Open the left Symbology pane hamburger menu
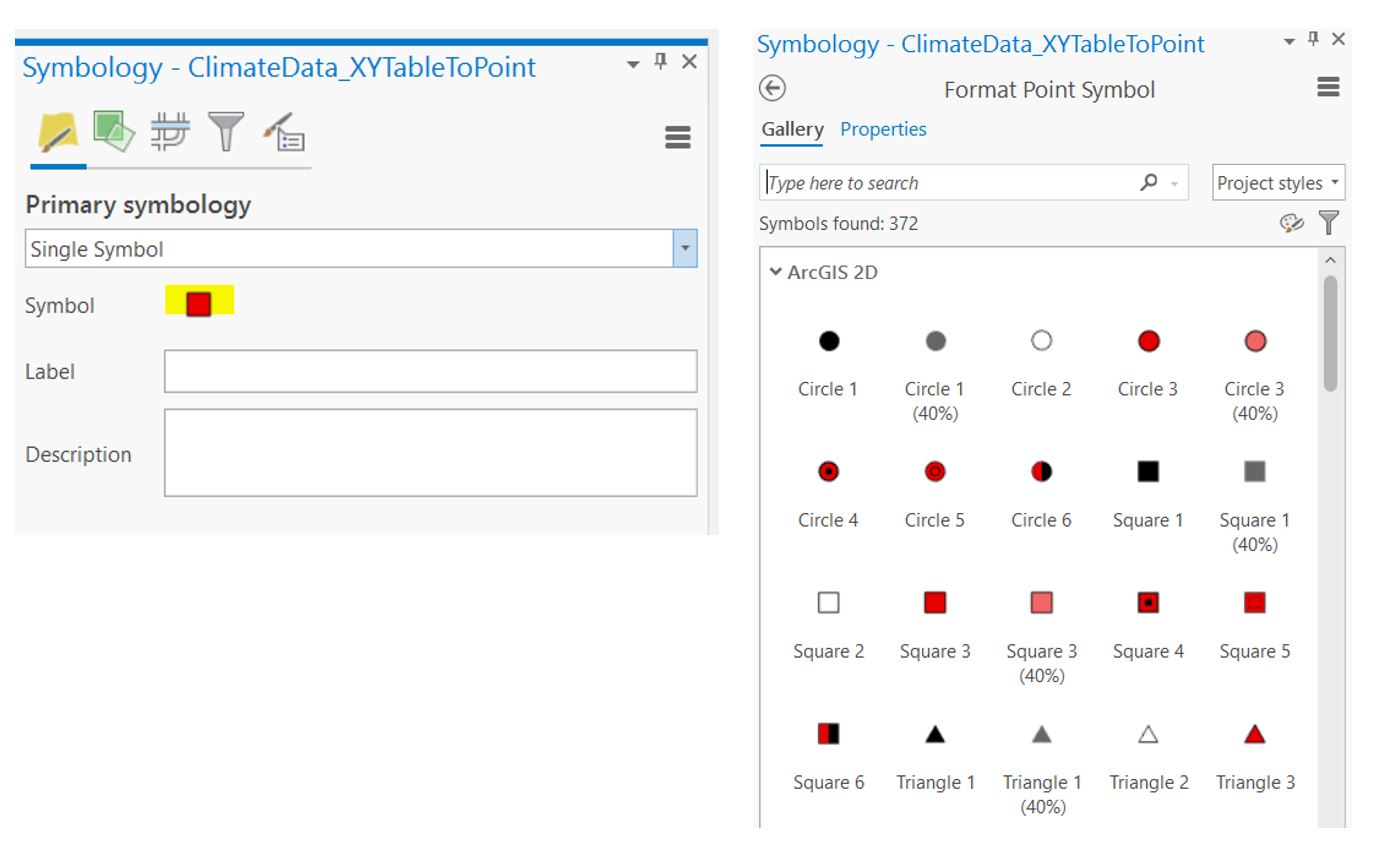This screenshot has width=1379, height=857. (678, 138)
